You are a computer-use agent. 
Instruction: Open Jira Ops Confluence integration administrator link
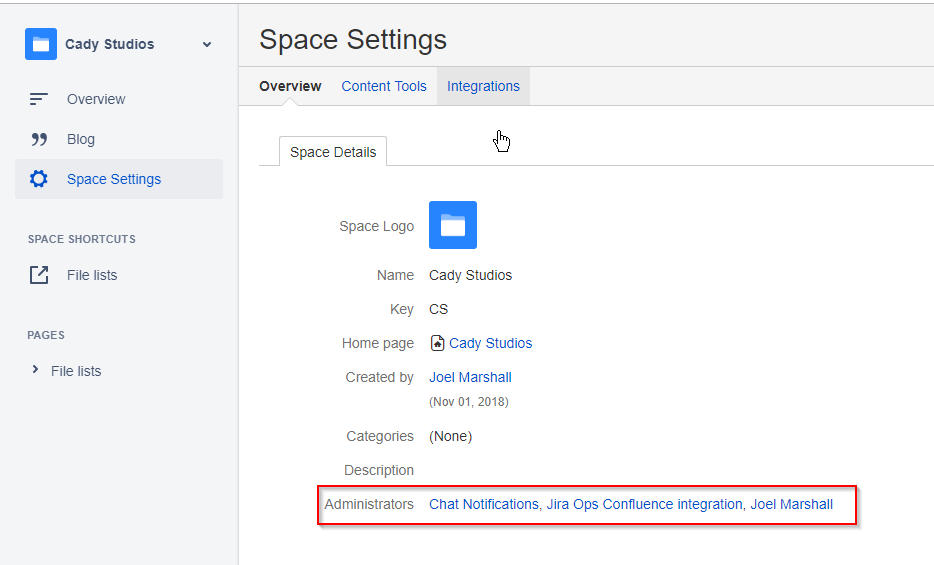coord(645,504)
